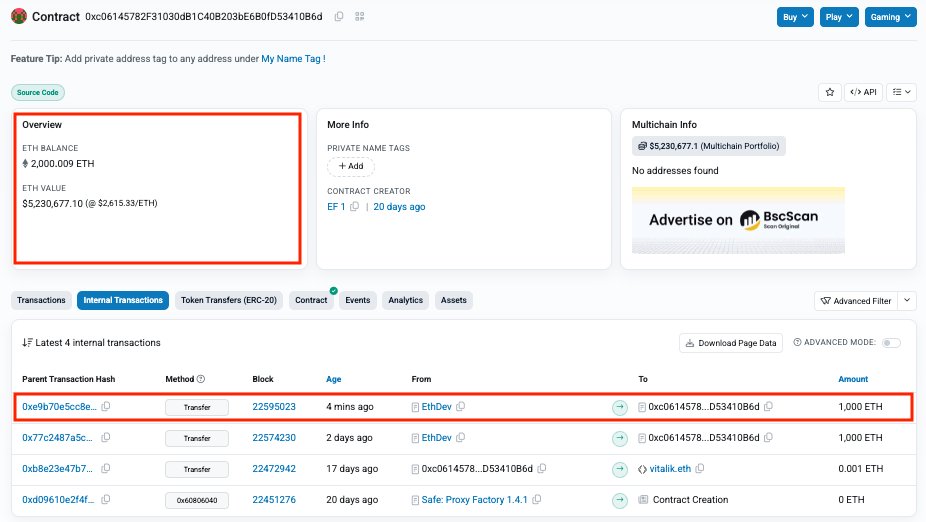926x522 pixels.
Task: Copy the EF 1 creator address
Action: pyautogui.click(x=354, y=207)
